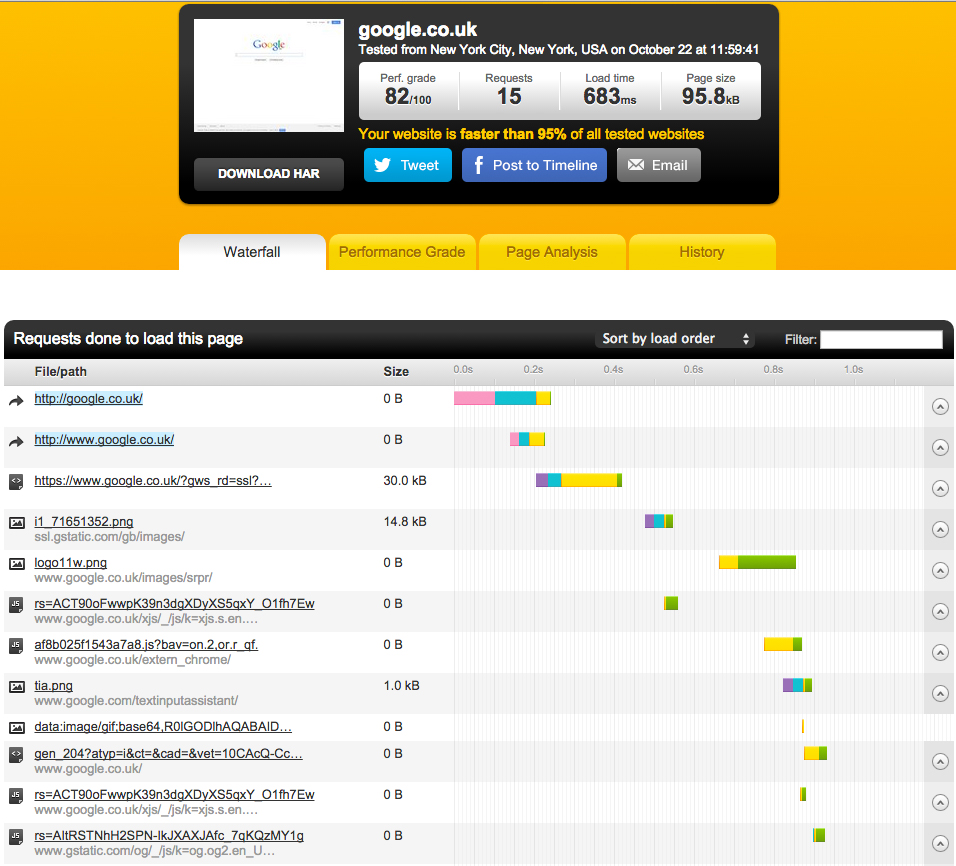
Task: Click the 'Size' column header
Action: [396, 371]
